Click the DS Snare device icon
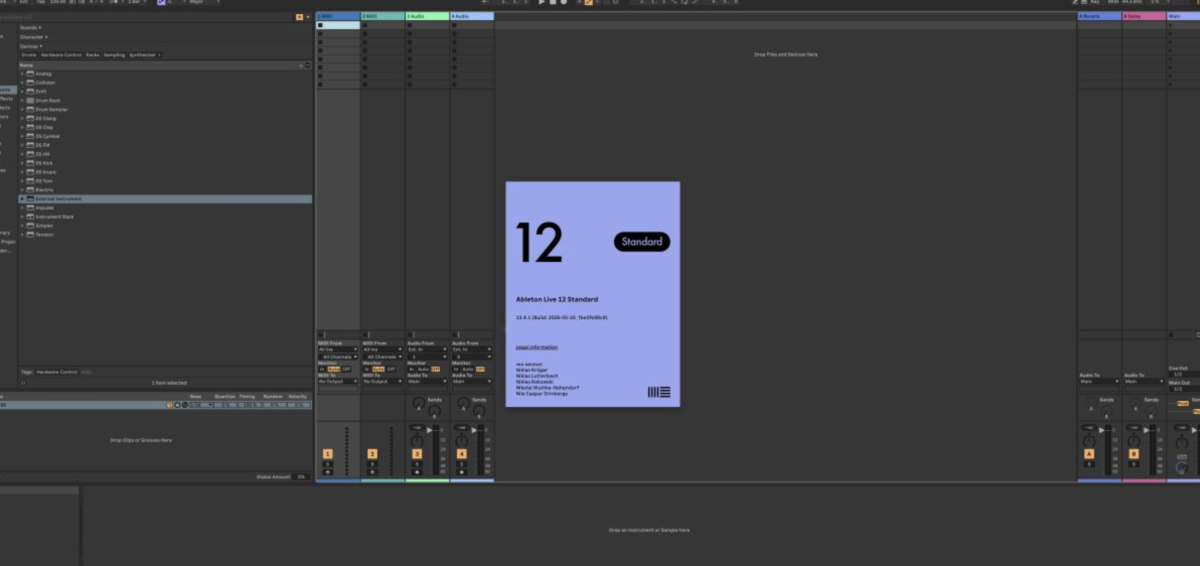1200x566 pixels. [30, 172]
